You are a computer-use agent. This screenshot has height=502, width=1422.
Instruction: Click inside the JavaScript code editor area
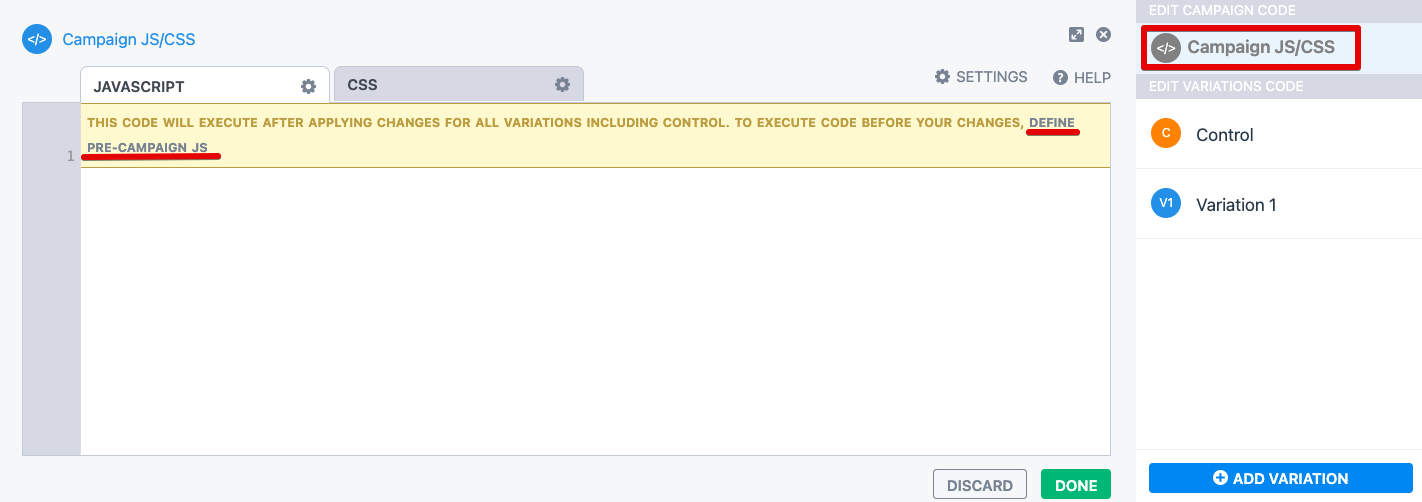tap(595, 310)
